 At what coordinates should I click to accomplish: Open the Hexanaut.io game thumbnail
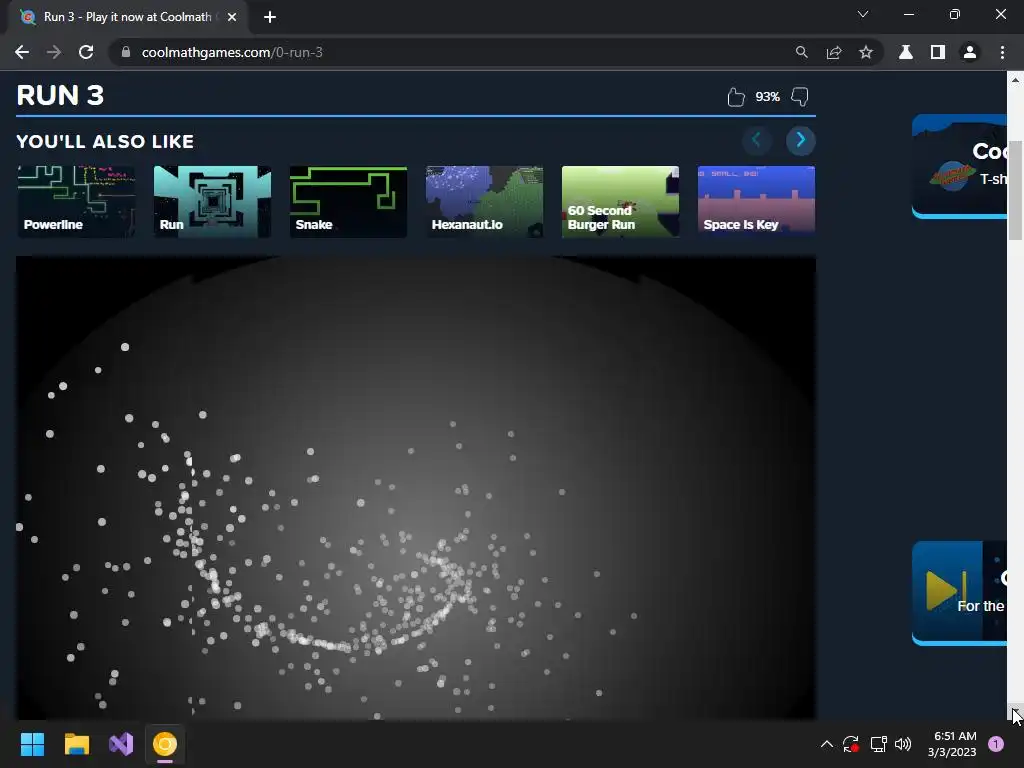point(484,202)
